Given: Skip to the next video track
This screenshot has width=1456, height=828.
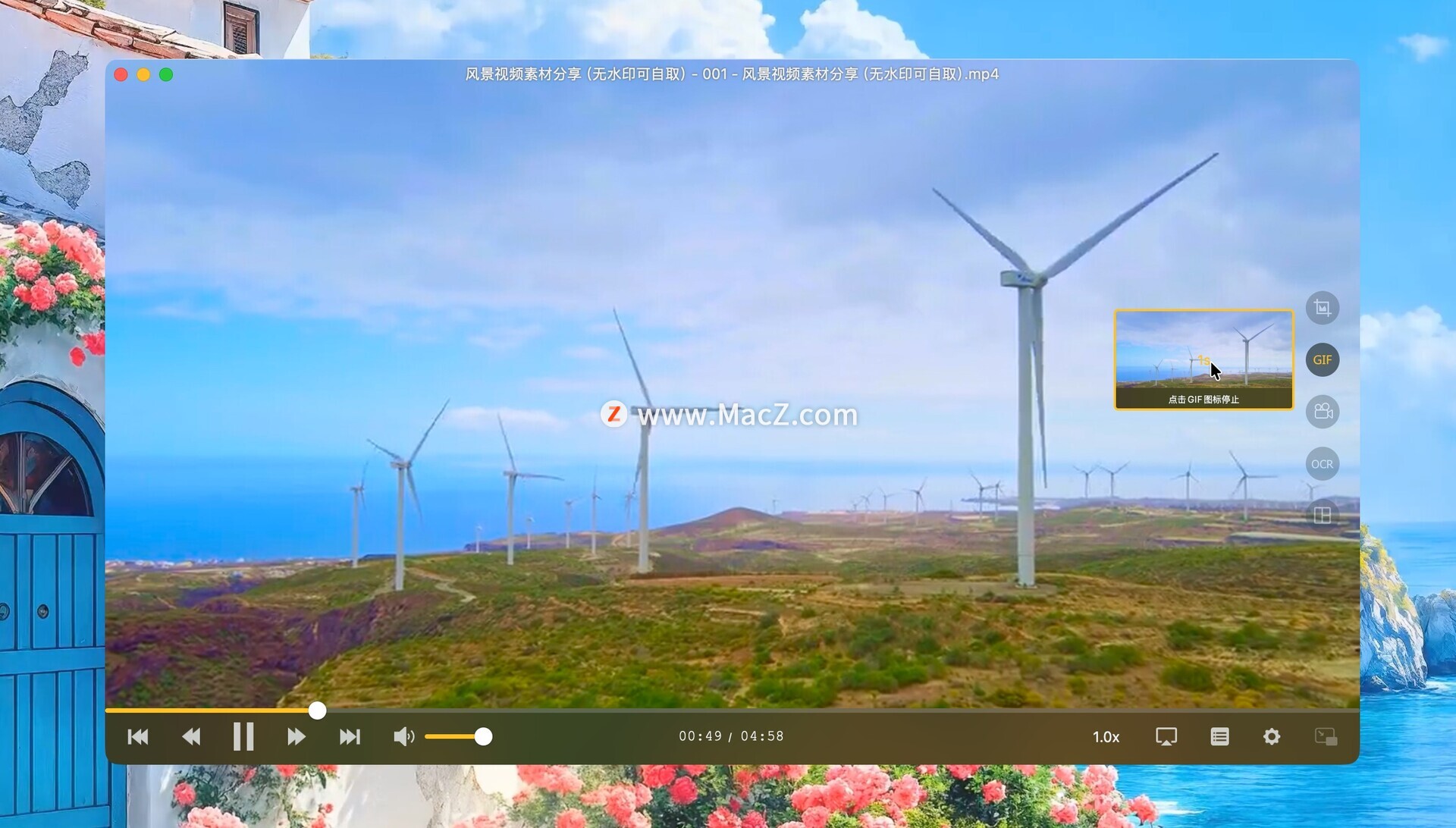Looking at the screenshot, I should [x=350, y=737].
